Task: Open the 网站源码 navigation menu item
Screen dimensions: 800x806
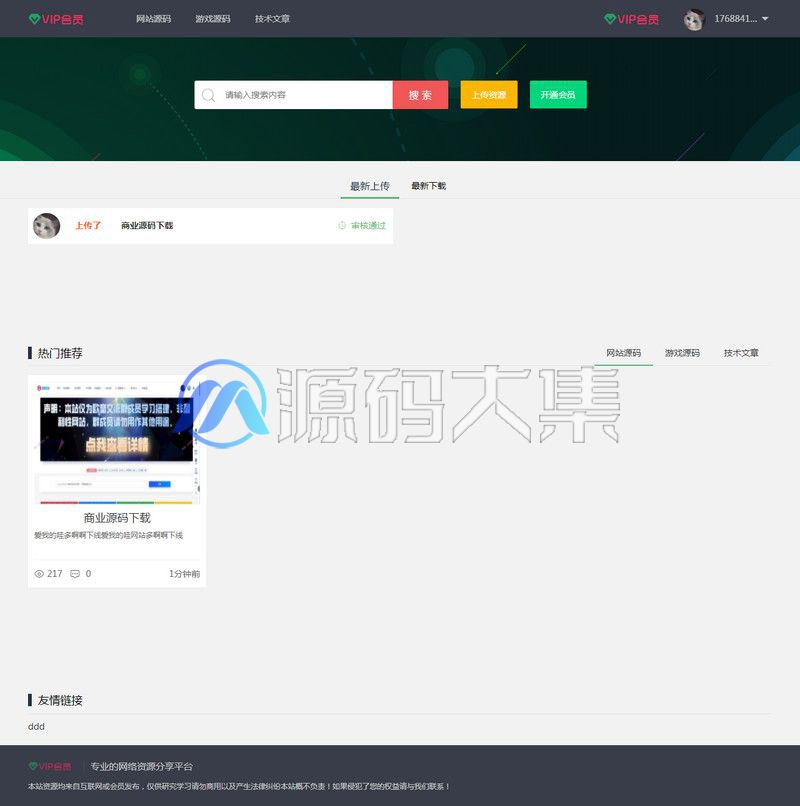Action: (x=153, y=19)
